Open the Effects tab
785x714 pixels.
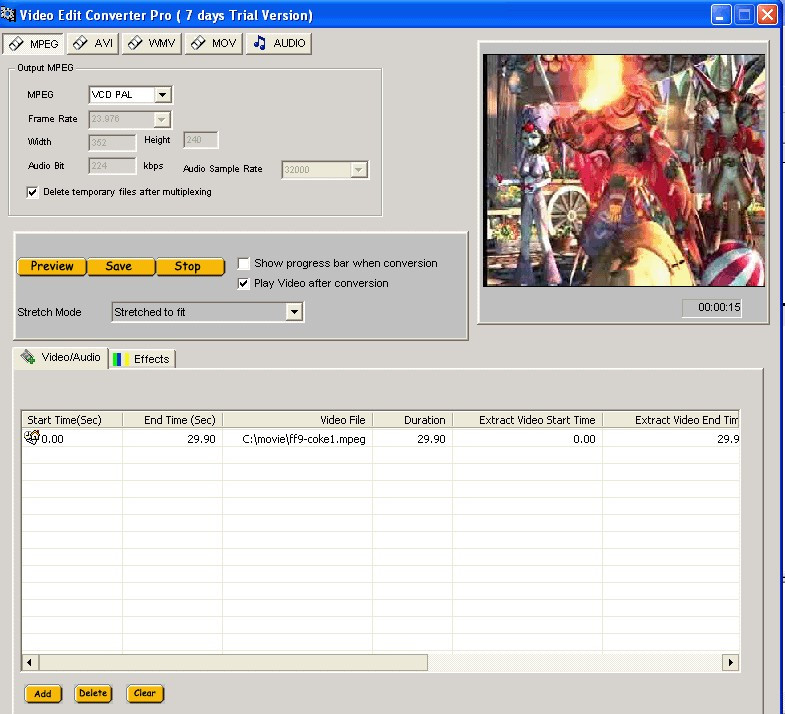coord(142,359)
